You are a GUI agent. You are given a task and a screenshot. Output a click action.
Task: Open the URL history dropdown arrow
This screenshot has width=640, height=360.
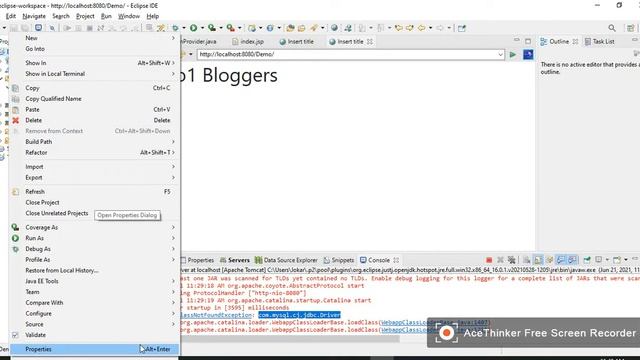point(500,54)
